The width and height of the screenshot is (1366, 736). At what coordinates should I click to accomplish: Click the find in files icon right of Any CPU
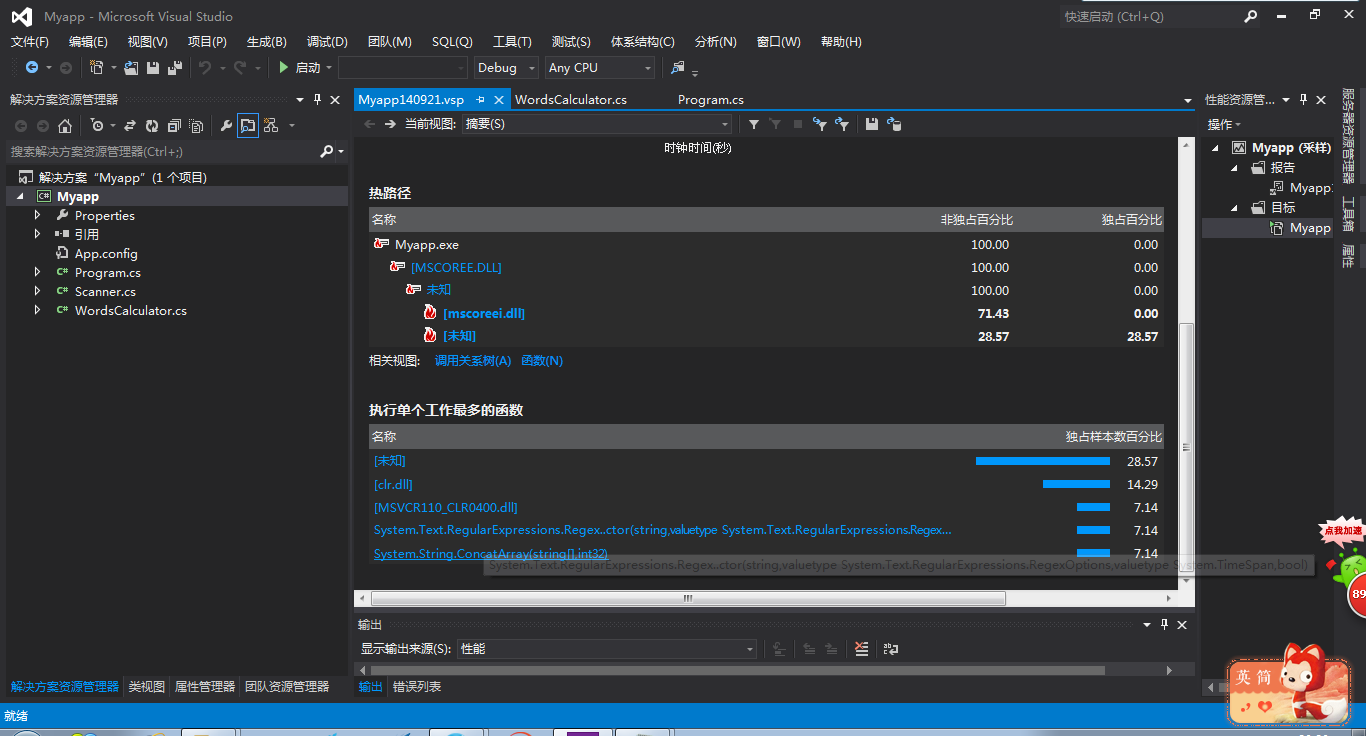[x=678, y=68]
